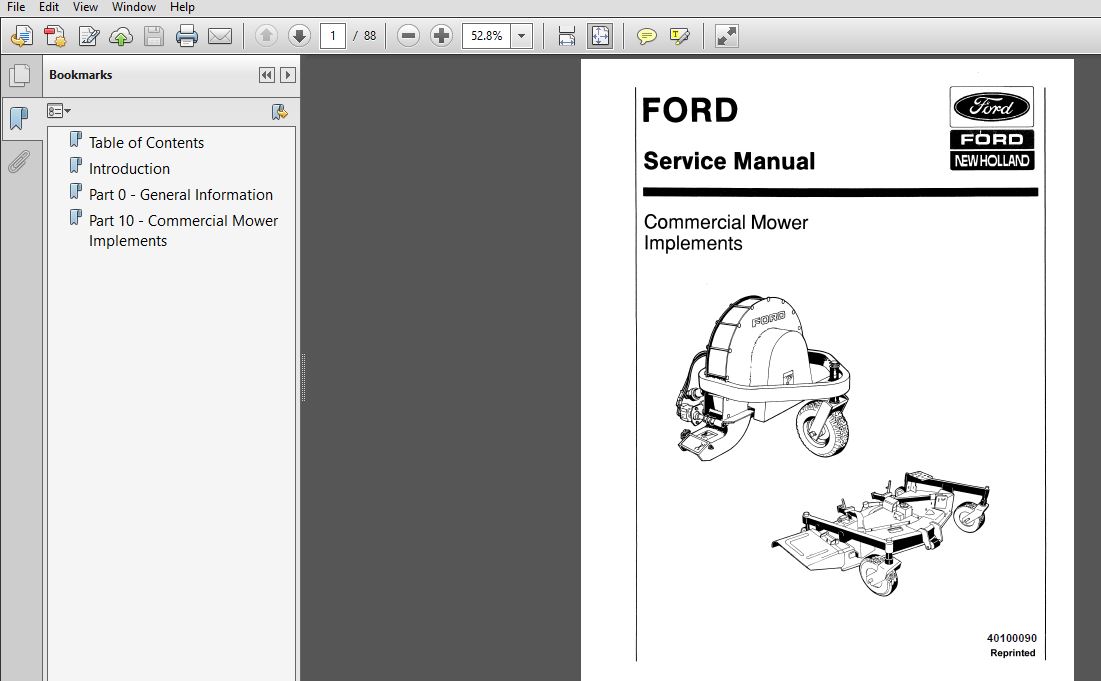The image size is (1101, 681).
Task: Open the Introduction bookmark
Action: 129,168
